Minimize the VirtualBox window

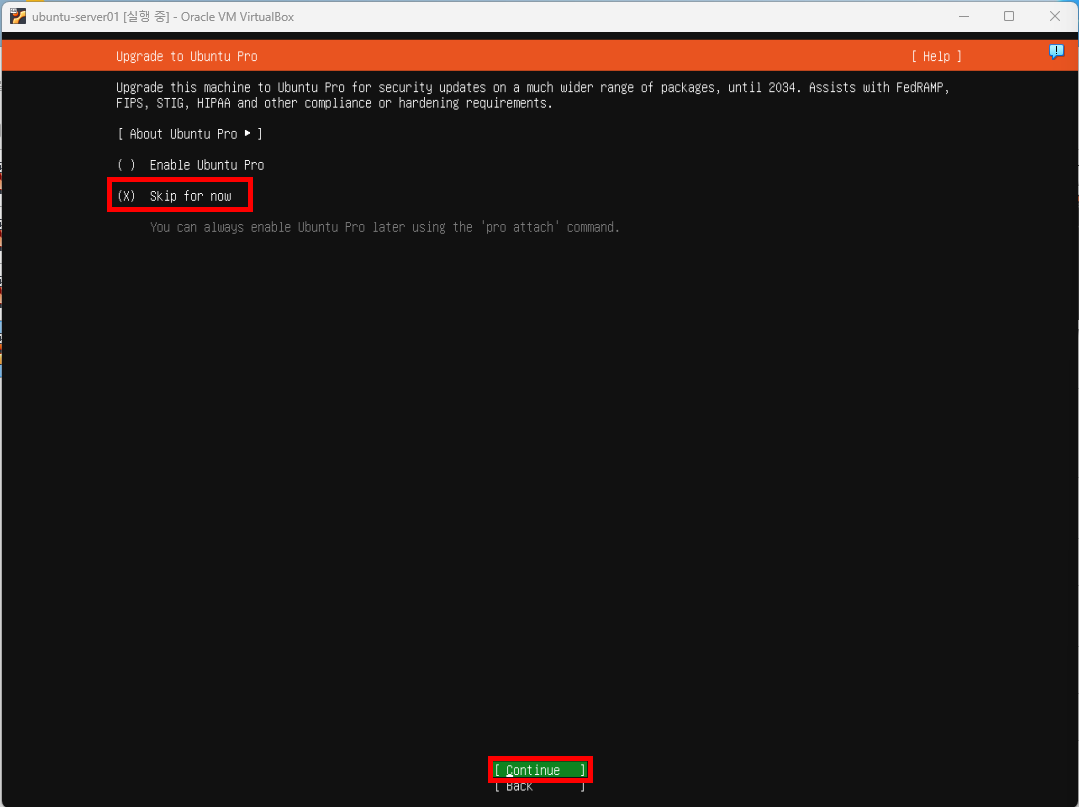point(964,17)
